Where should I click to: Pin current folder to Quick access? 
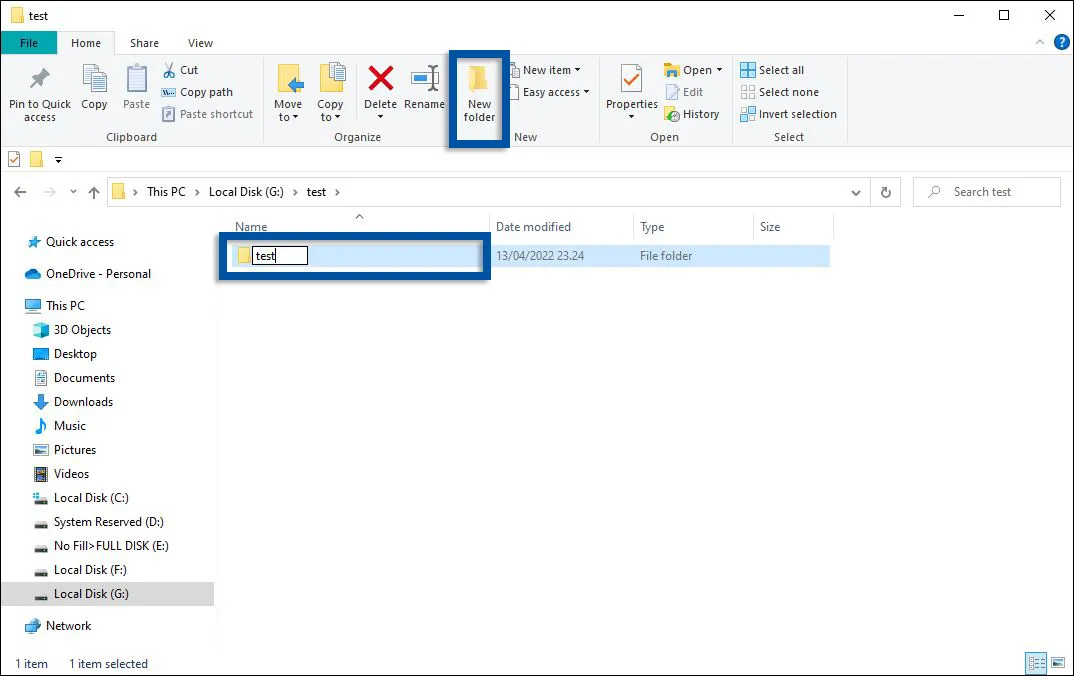click(39, 93)
